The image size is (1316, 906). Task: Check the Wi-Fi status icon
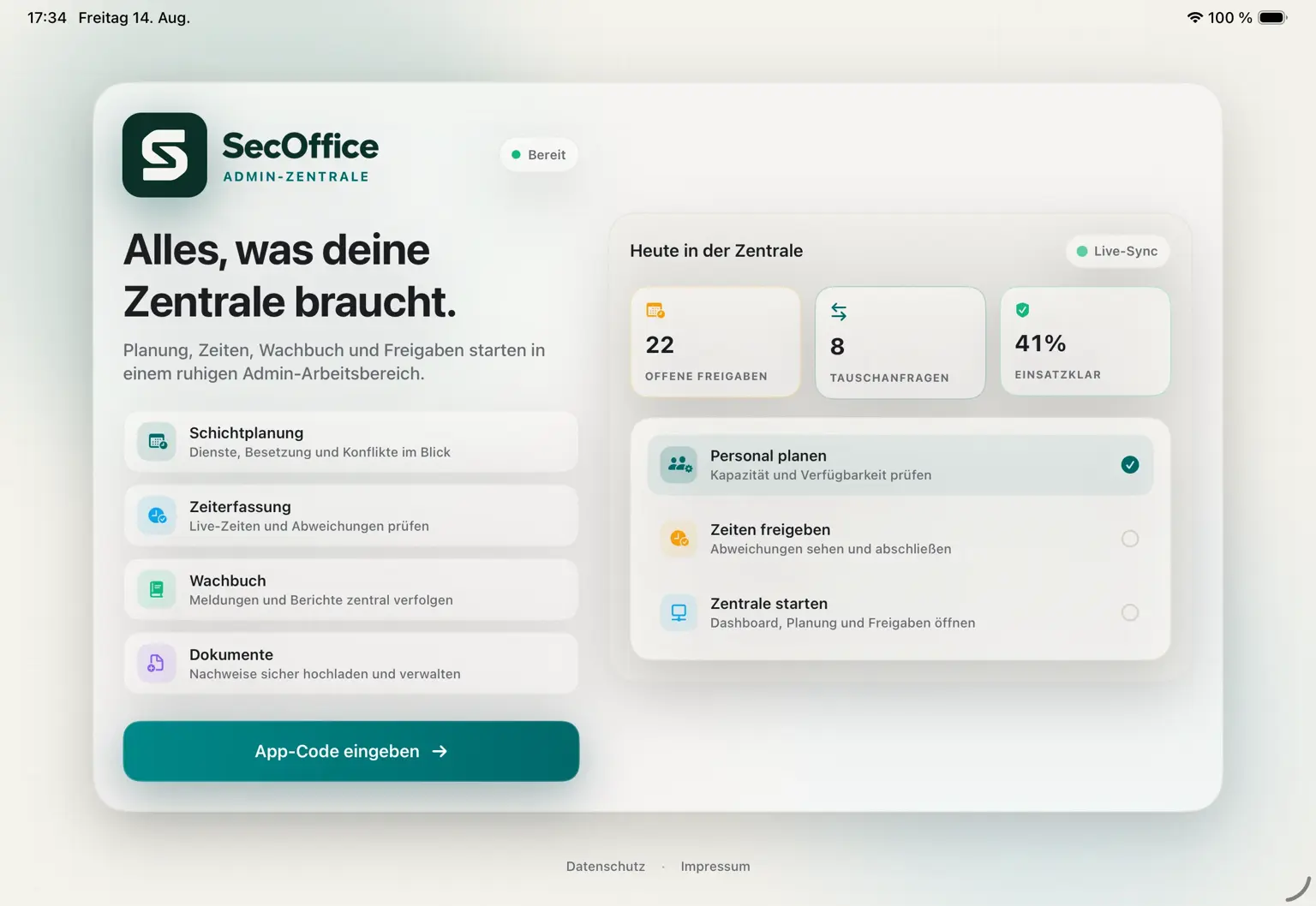pos(1194,17)
